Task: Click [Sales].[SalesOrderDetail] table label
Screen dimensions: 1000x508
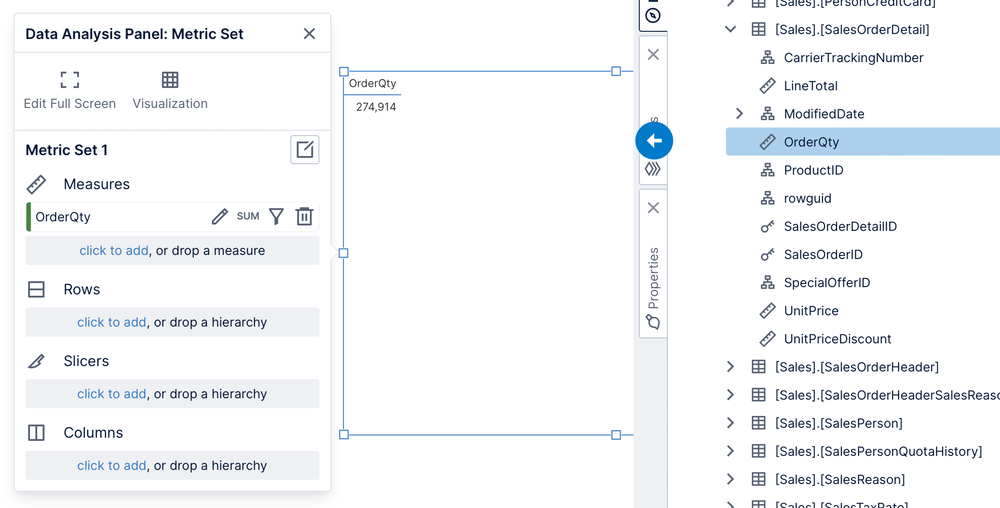Action: tap(851, 29)
